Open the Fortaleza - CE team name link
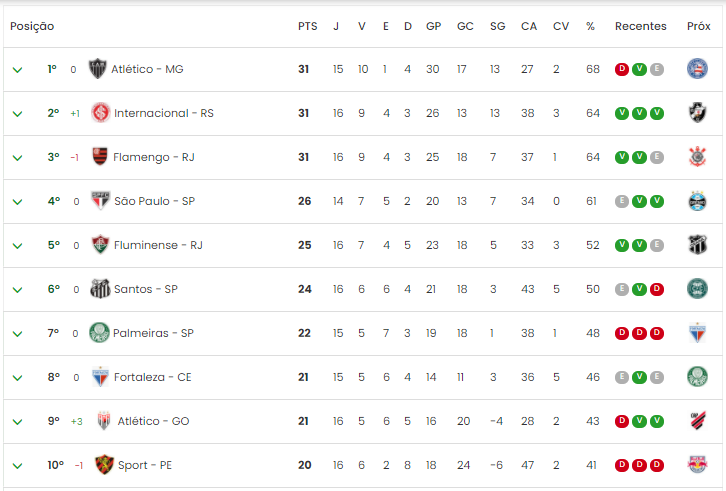Image resolution: width=726 pixels, height=491 pixels. pyautogui.click(x=153, y=377)
